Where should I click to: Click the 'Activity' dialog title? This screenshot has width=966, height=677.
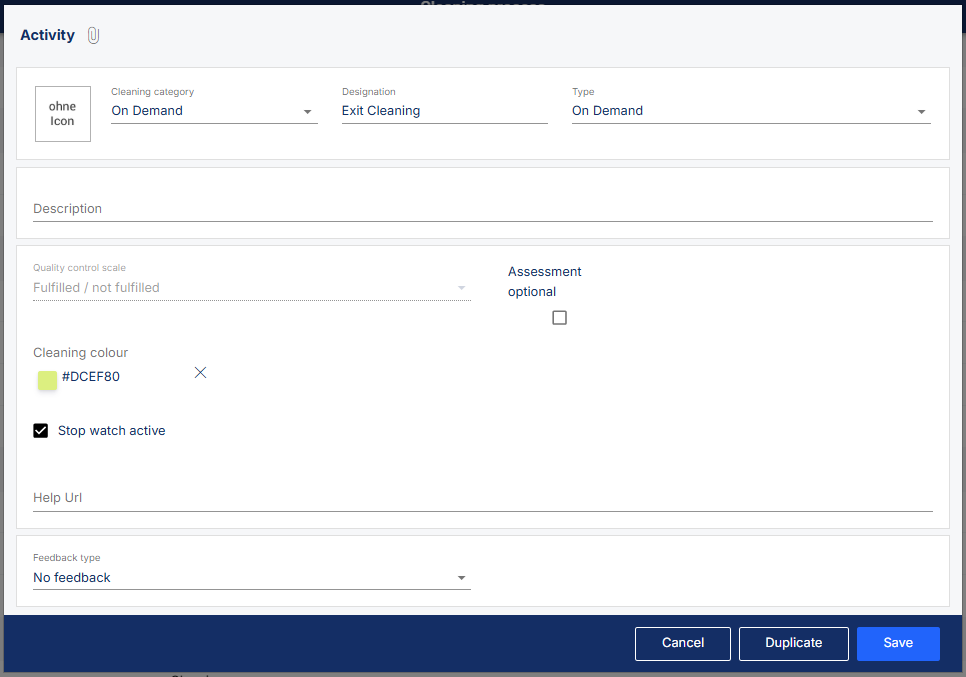(47, 35)
